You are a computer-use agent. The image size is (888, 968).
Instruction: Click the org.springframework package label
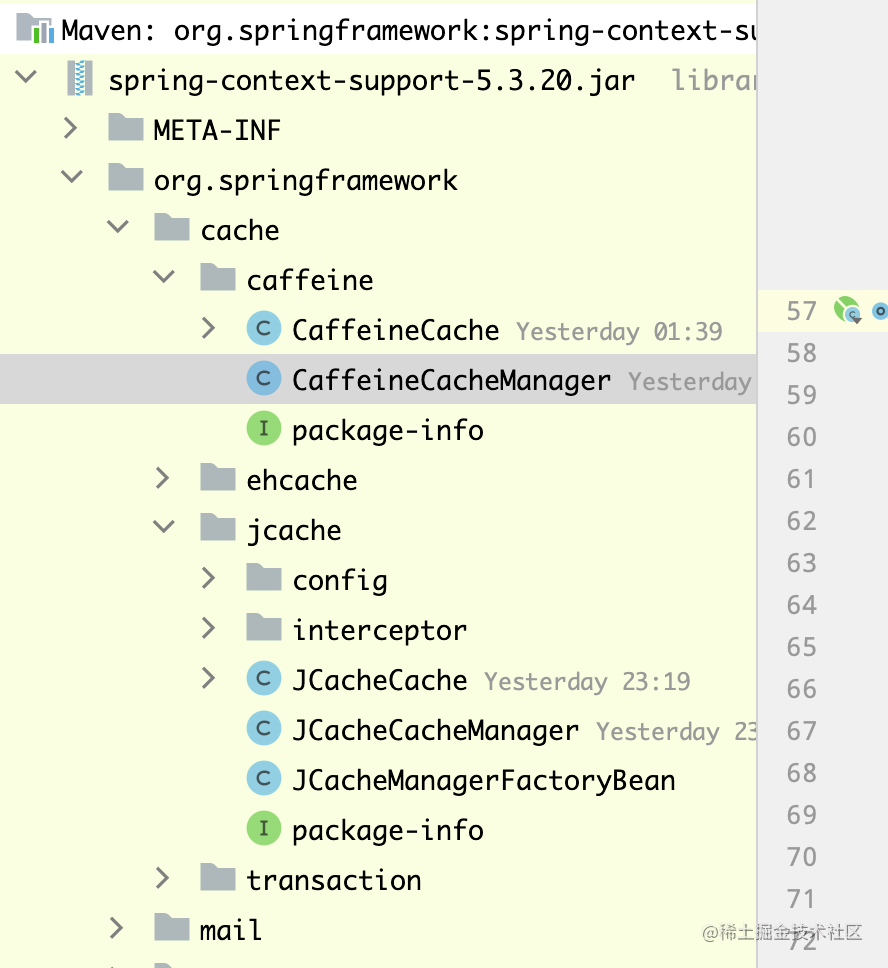point(306,179)
